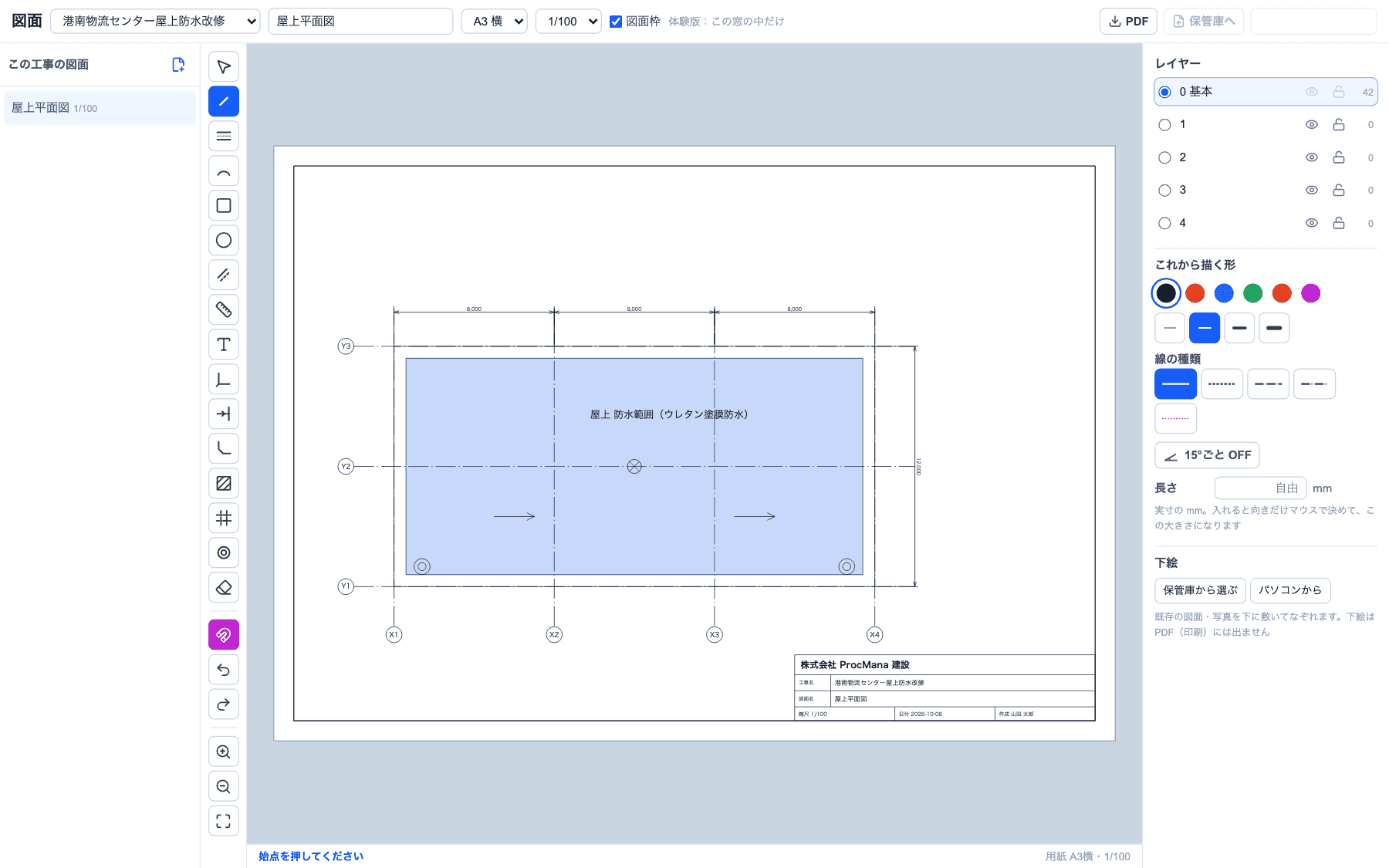Undo the last action
Image resolution: width=1389 pixels, height=868 pixels.
click(223, 670)
